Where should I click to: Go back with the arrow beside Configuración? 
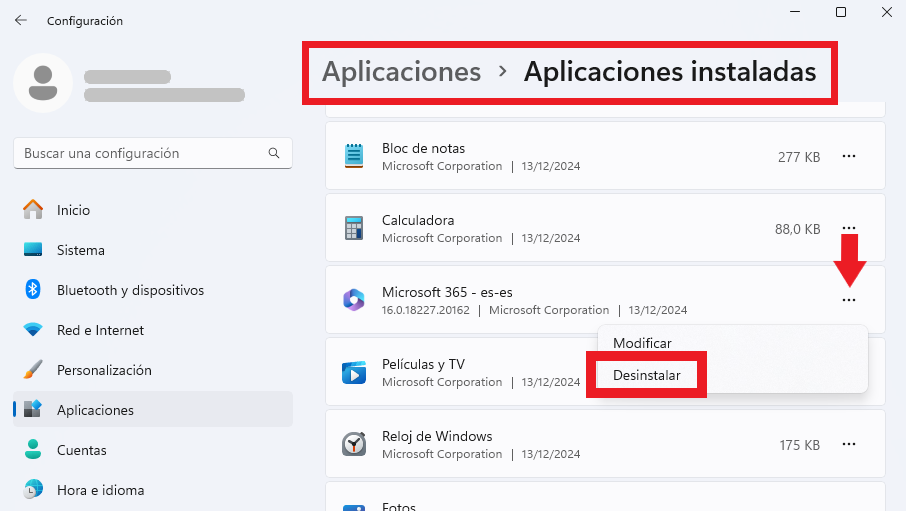click(21, 20)
